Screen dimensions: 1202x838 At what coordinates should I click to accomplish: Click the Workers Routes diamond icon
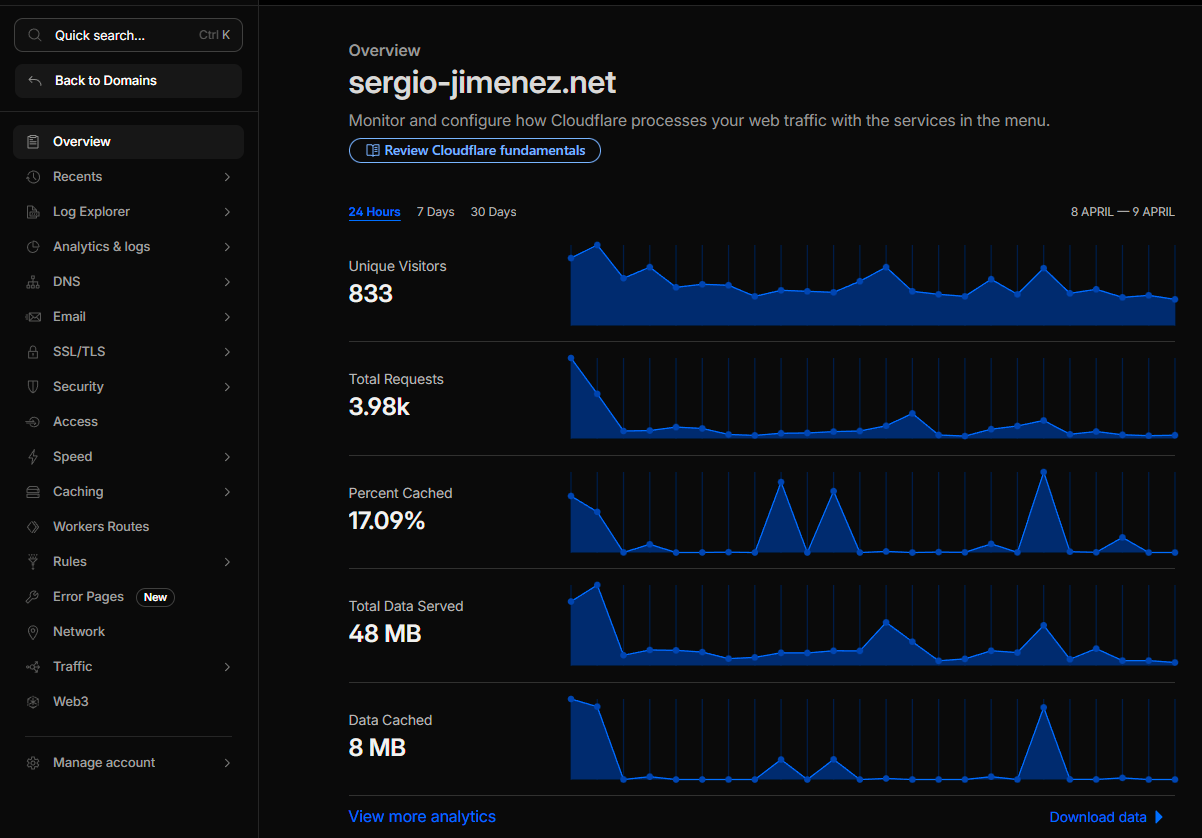click(33, 527)
